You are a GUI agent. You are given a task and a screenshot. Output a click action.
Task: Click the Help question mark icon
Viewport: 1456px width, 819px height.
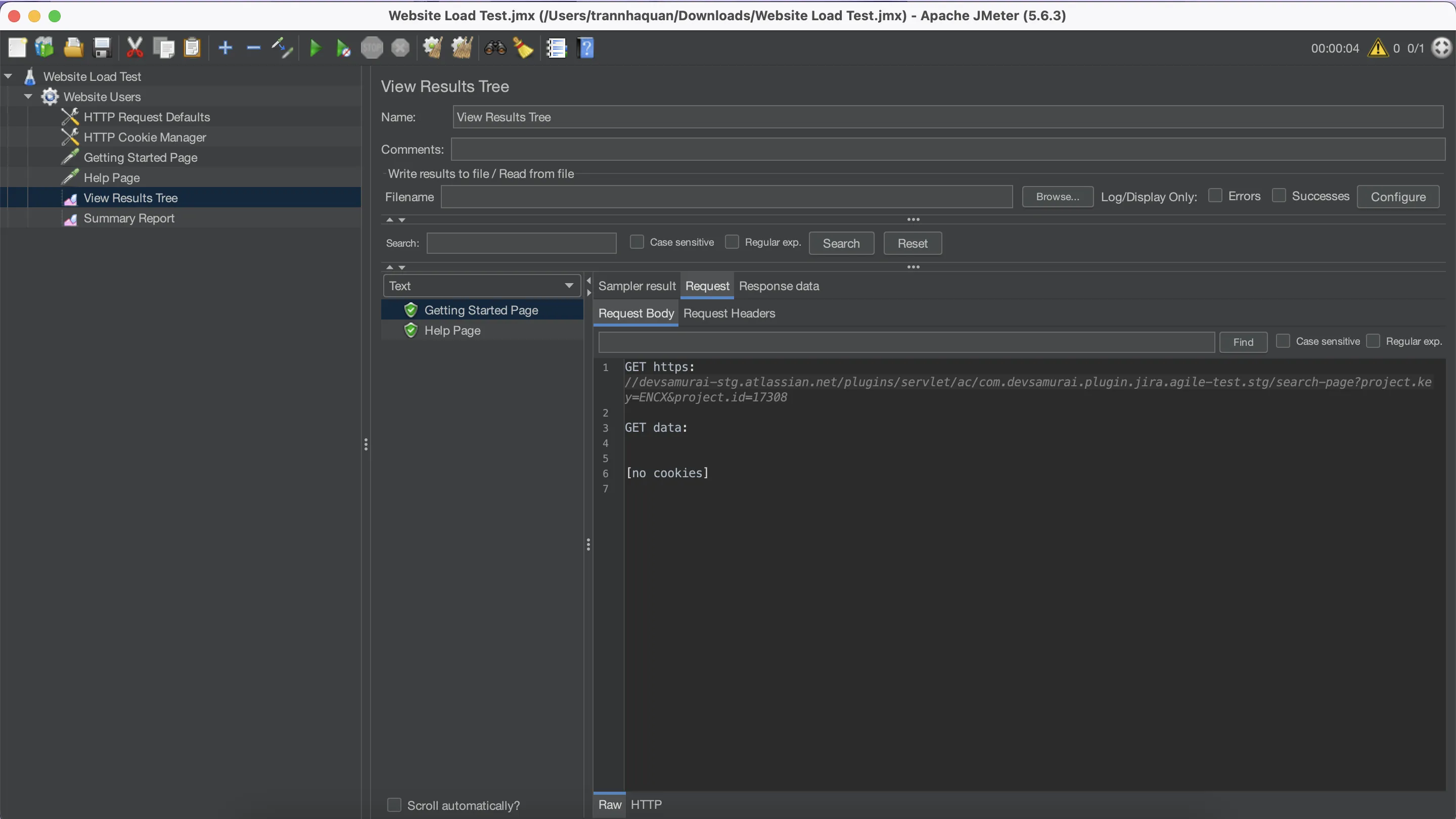(586, 48)
